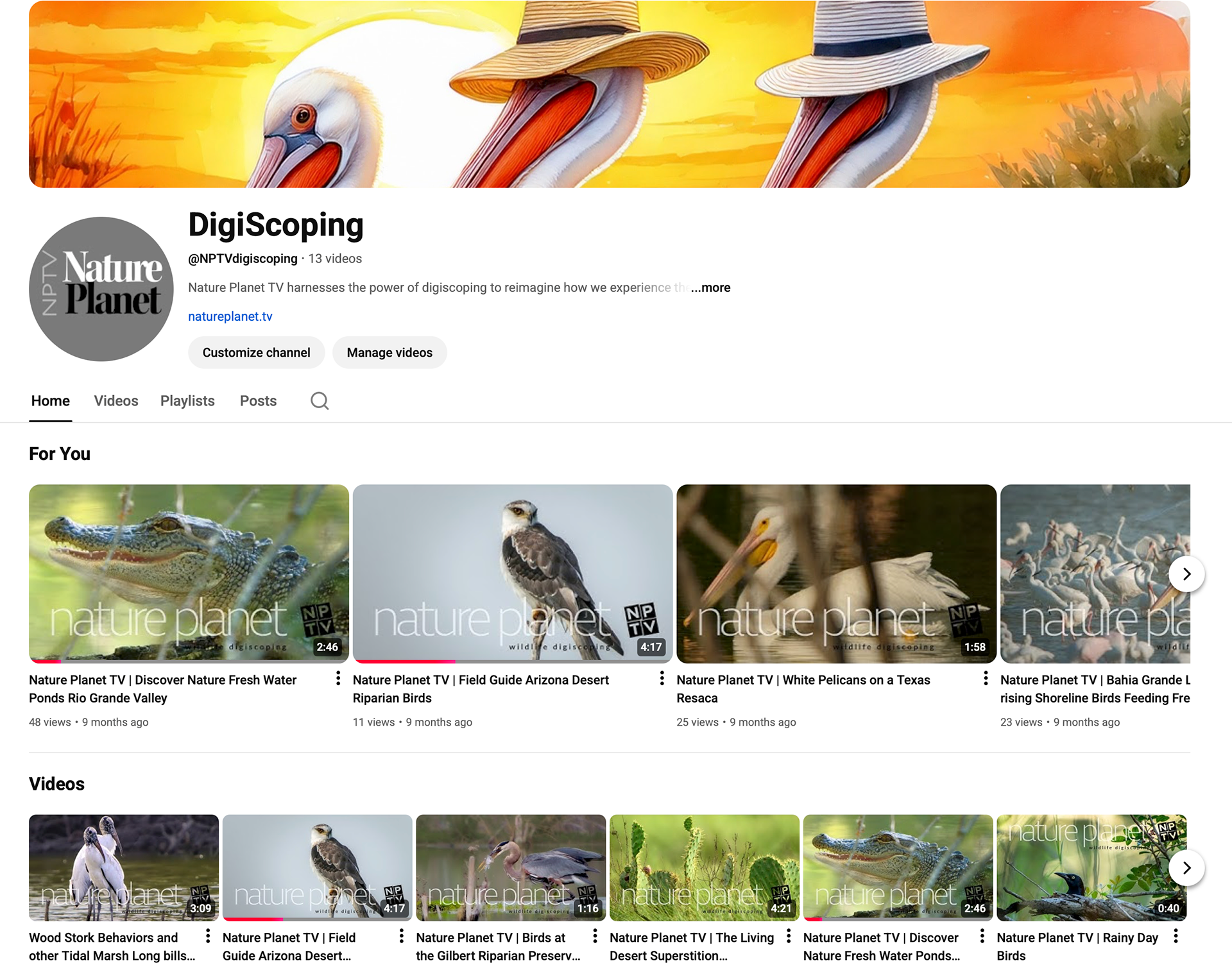
Task: Click the channel search magnifier icon
Action: tap(320, 401)
